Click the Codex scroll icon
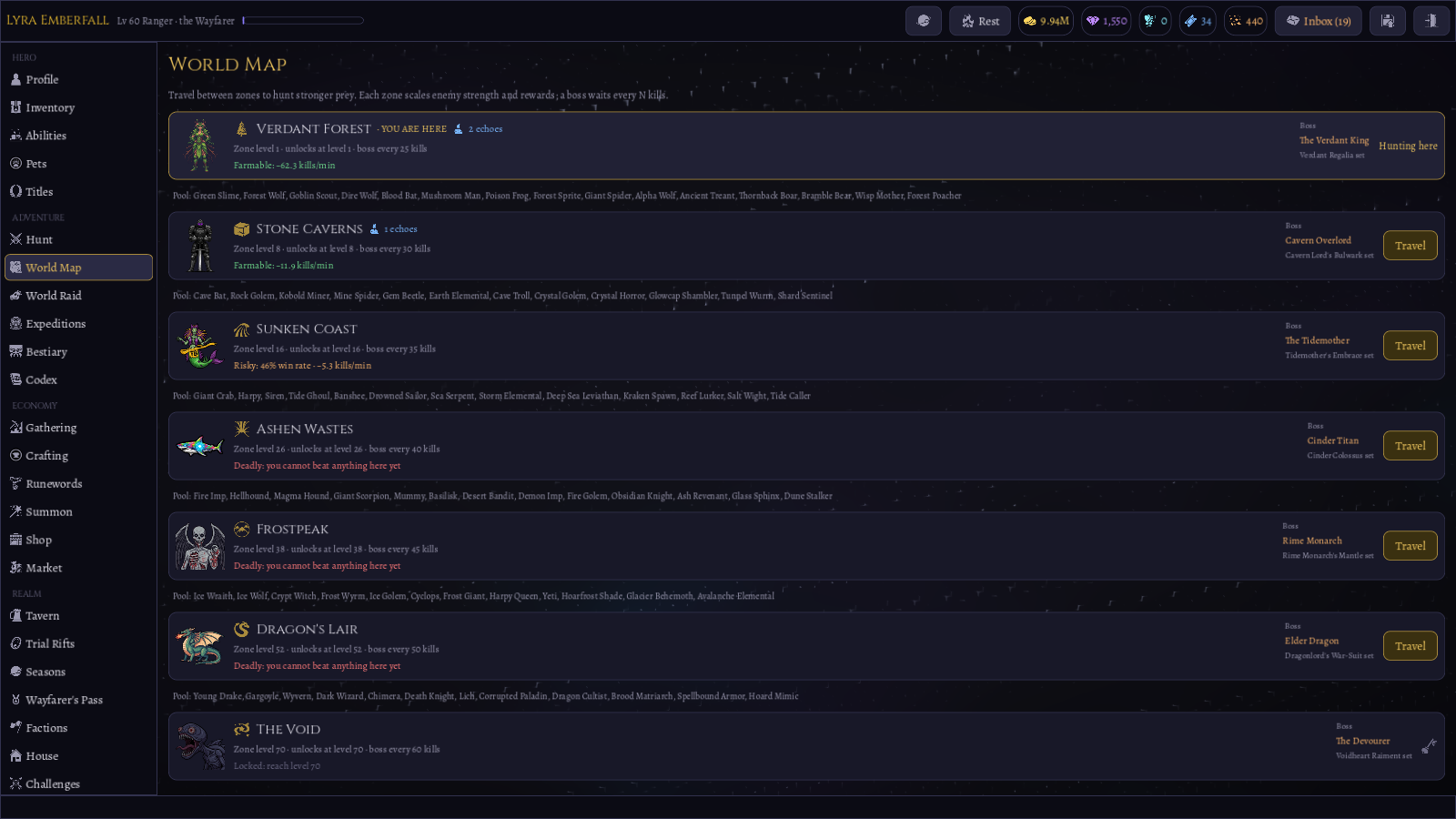Screen dimensions: 1456x819 click(15, 380)
